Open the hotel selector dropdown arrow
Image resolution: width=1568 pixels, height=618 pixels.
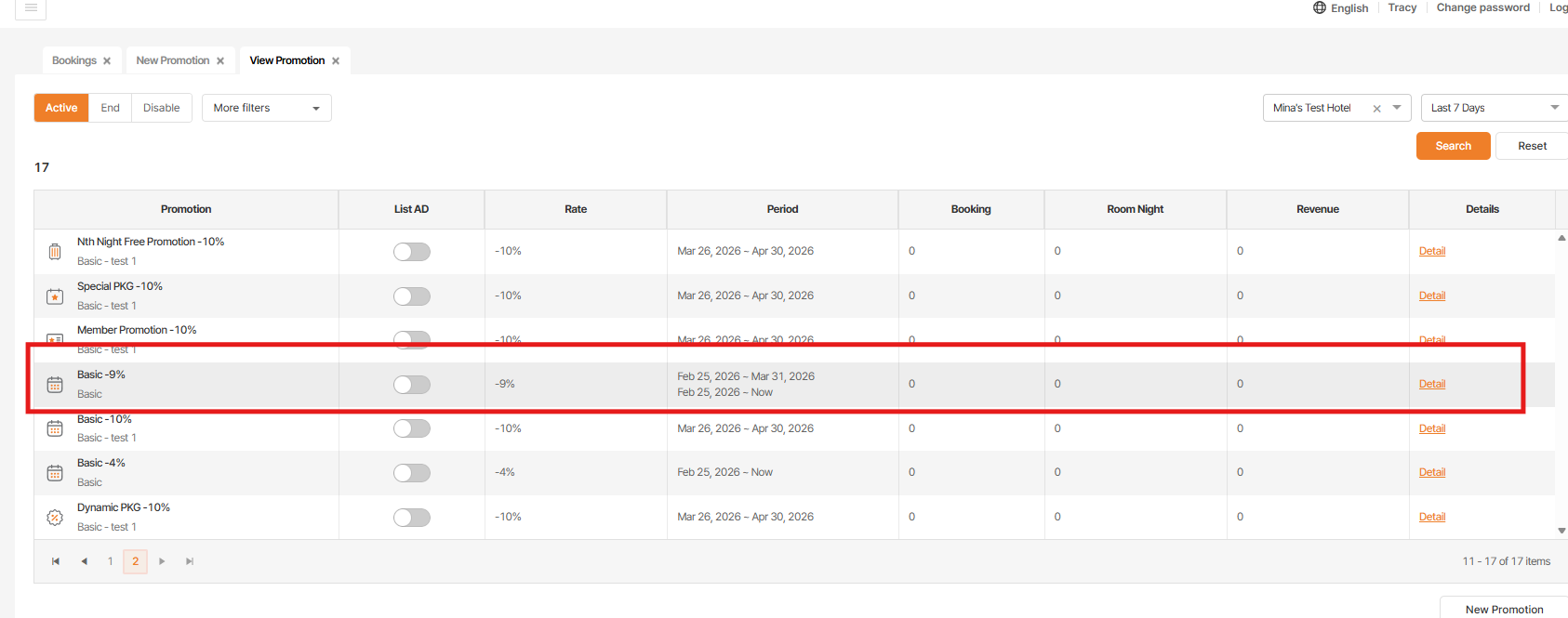pos(1397,108)
